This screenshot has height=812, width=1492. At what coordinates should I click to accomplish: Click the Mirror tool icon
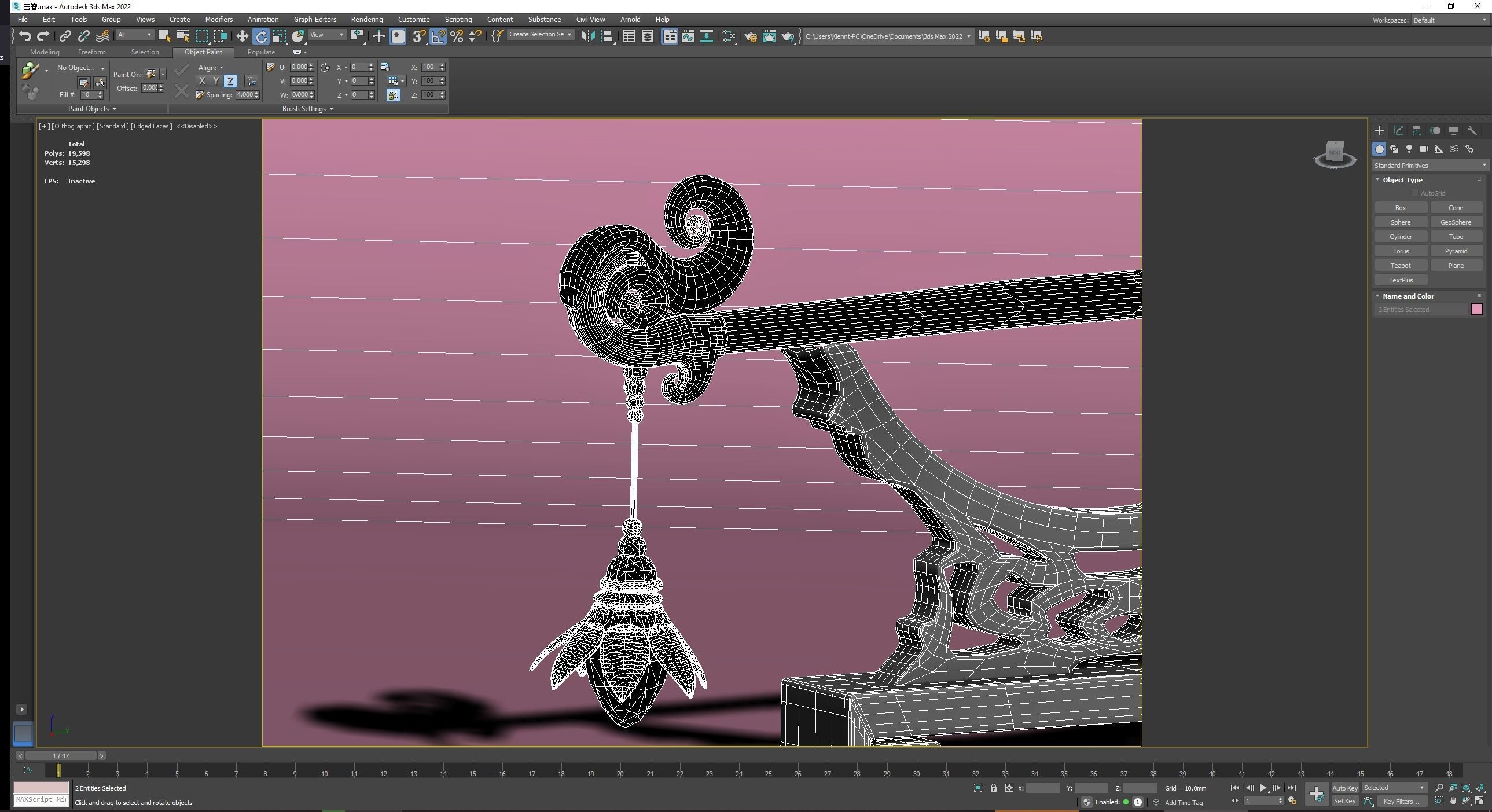pyautogui.click(x=588, y=36)
